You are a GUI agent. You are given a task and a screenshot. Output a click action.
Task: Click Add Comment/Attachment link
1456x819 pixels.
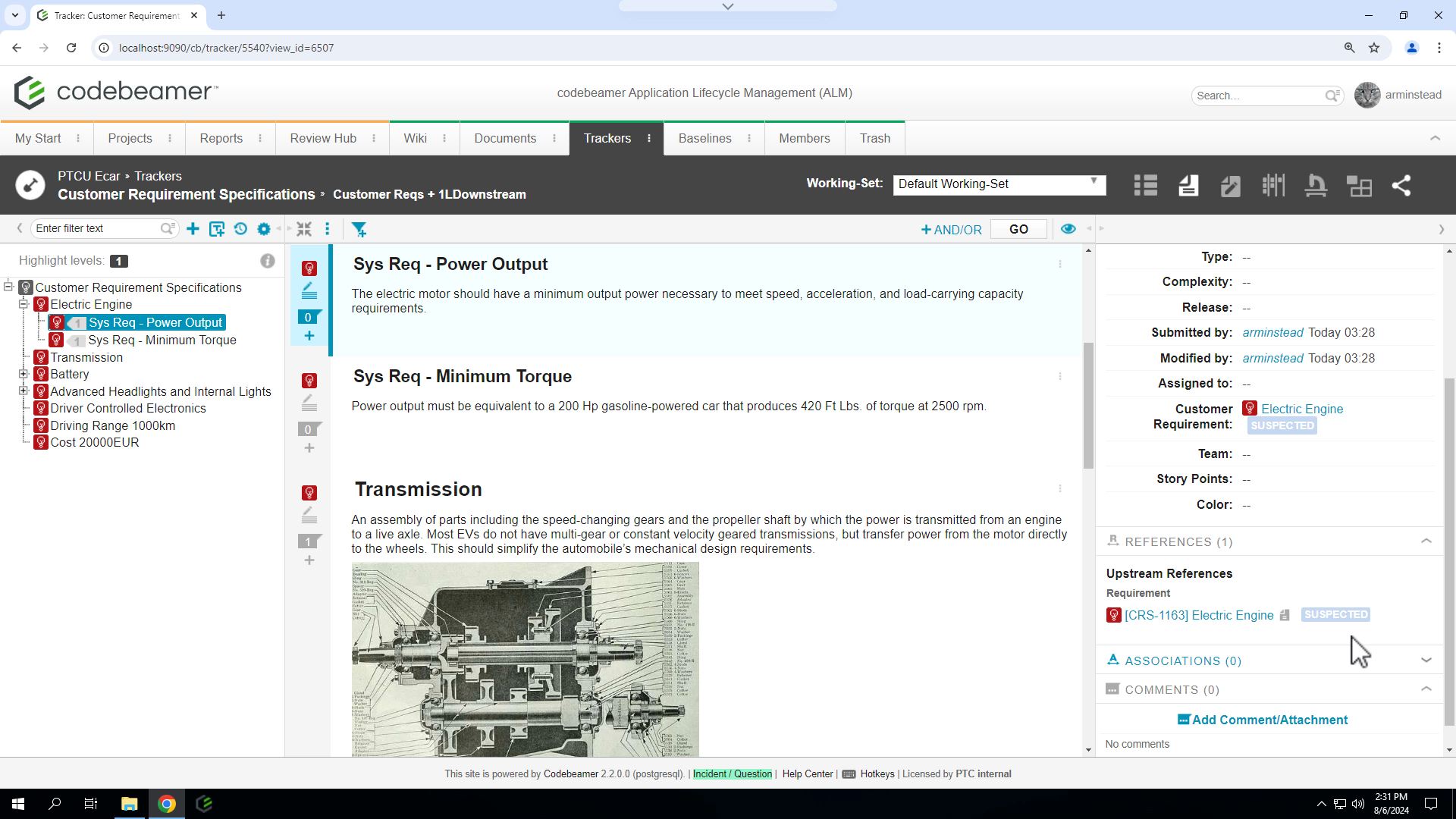[x=1262, y=720]
